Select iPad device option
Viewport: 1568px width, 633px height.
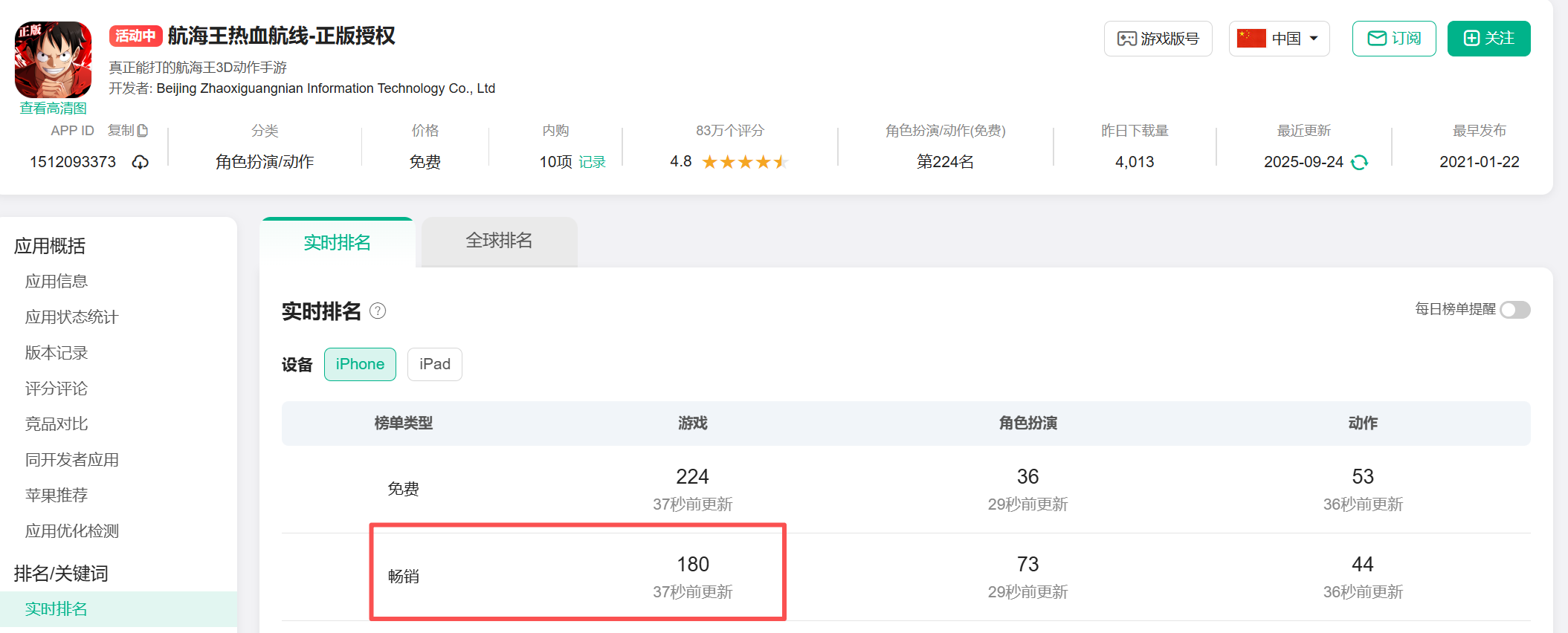click(435, 364)
